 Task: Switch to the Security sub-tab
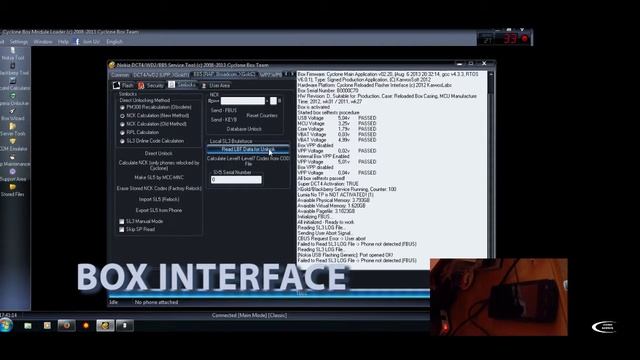[x=151, y=85]
